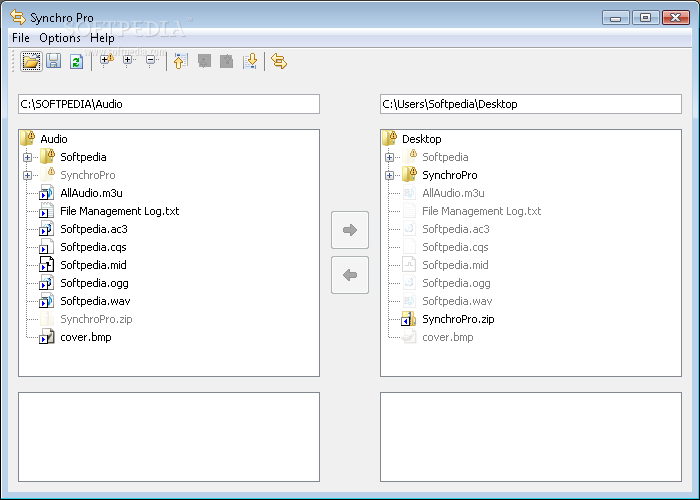Select File Management Log.txt in left pane
700x500 pixels.
119,211
